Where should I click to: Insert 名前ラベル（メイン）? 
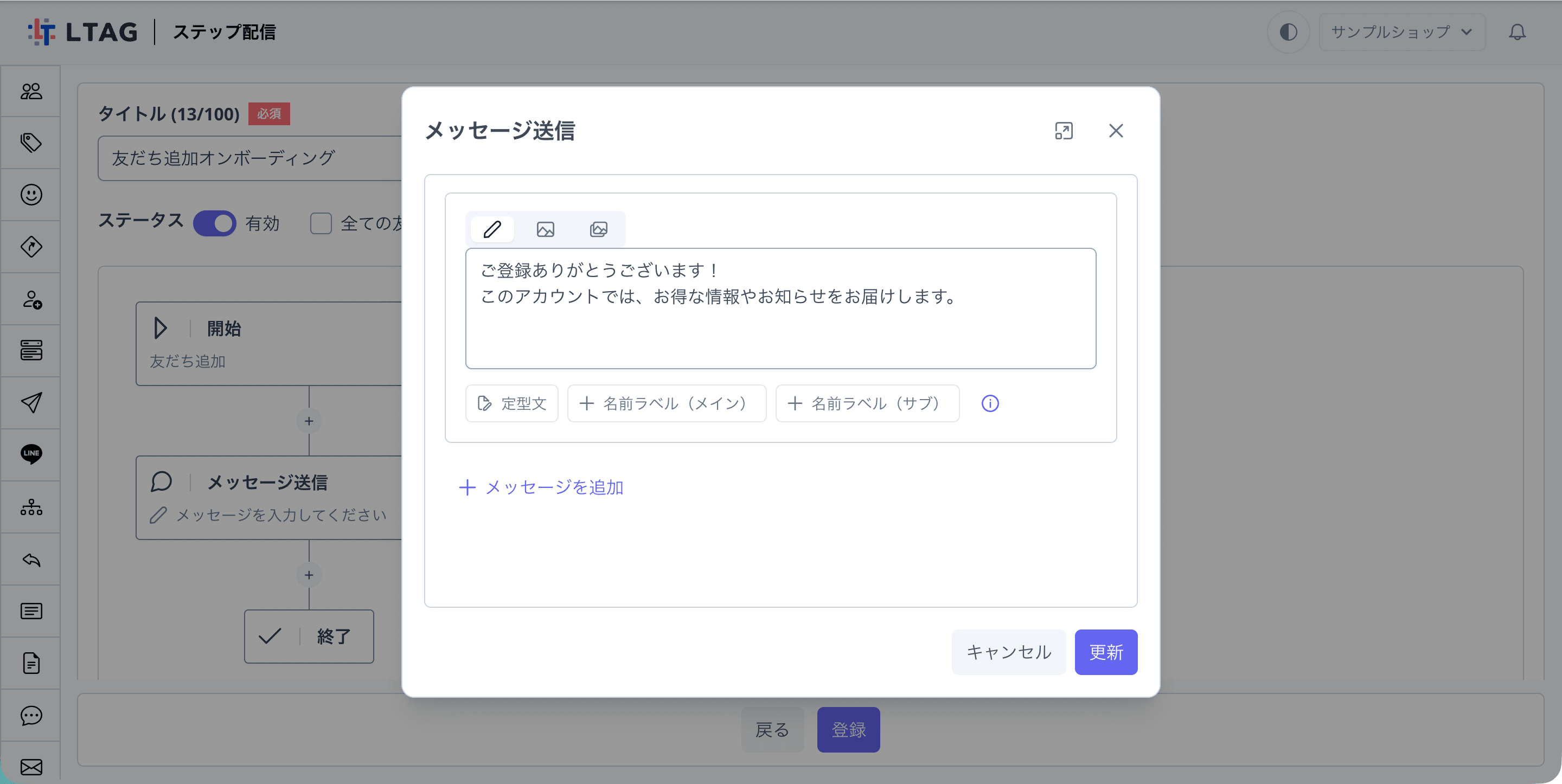click(667, 403)
